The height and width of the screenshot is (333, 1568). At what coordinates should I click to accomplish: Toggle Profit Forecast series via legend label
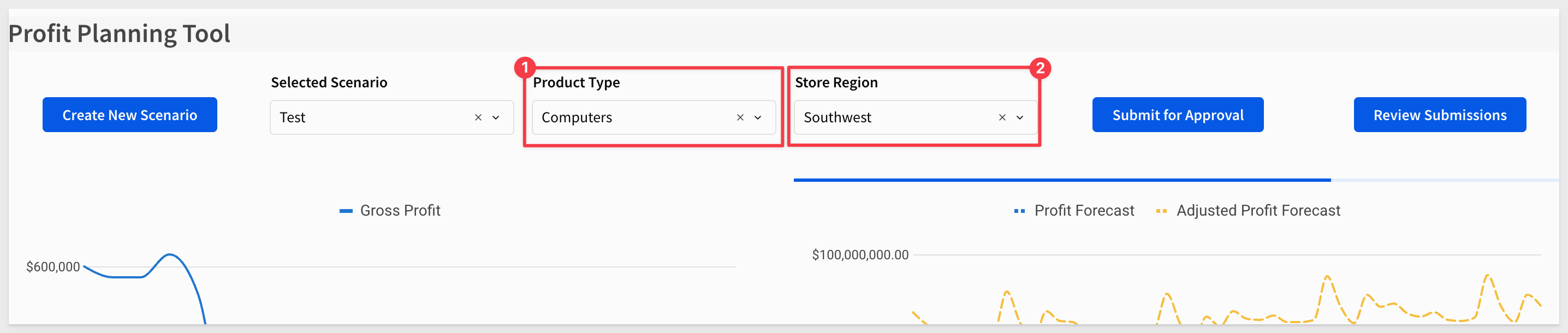(1084, 211)
